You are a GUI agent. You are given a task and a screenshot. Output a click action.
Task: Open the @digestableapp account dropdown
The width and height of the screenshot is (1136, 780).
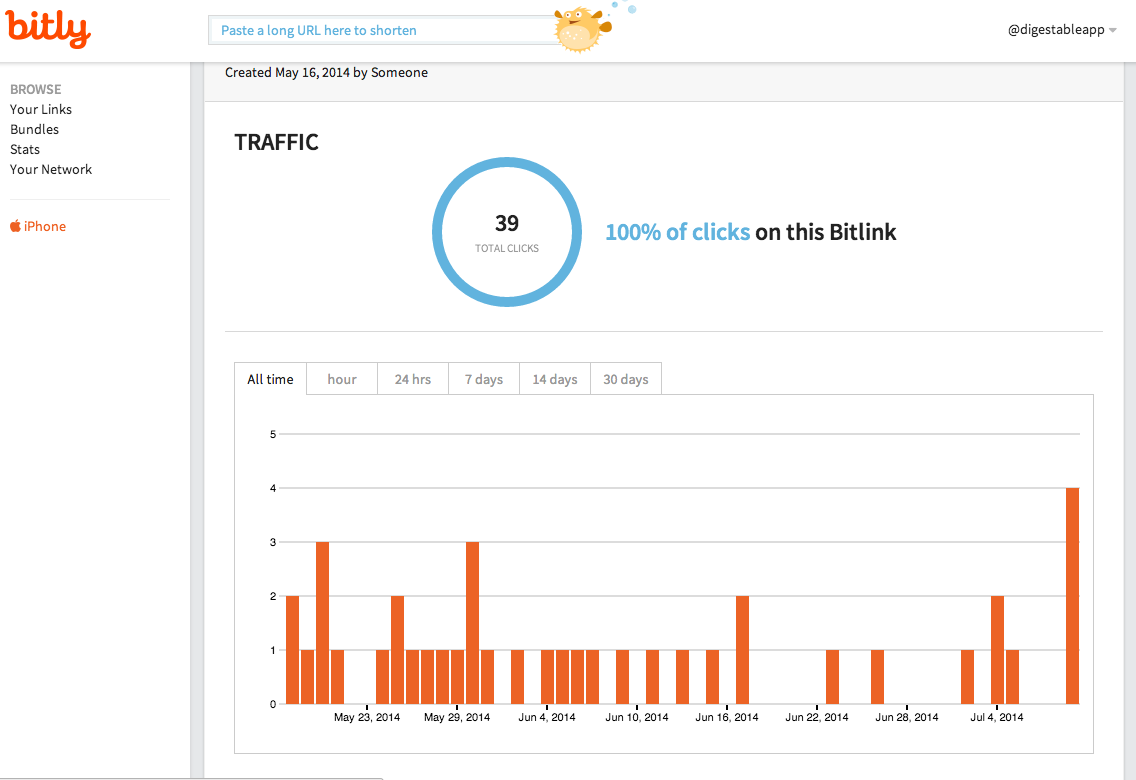[1062, 30]
